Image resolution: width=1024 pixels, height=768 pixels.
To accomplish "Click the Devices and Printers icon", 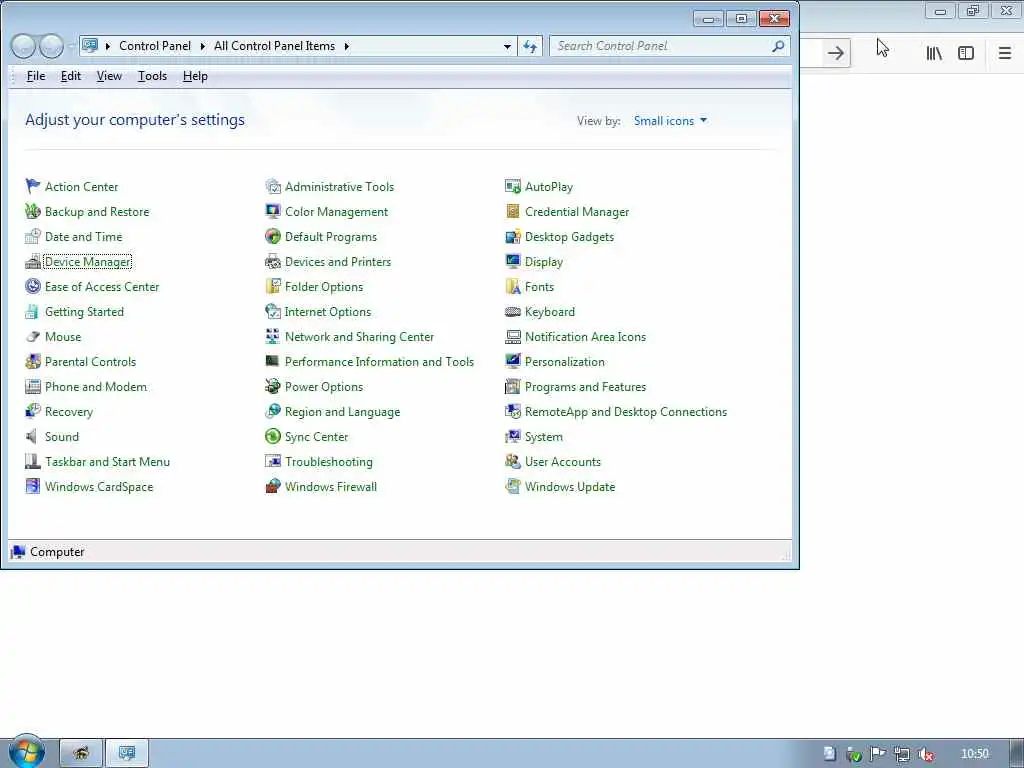I will point(273,261).
